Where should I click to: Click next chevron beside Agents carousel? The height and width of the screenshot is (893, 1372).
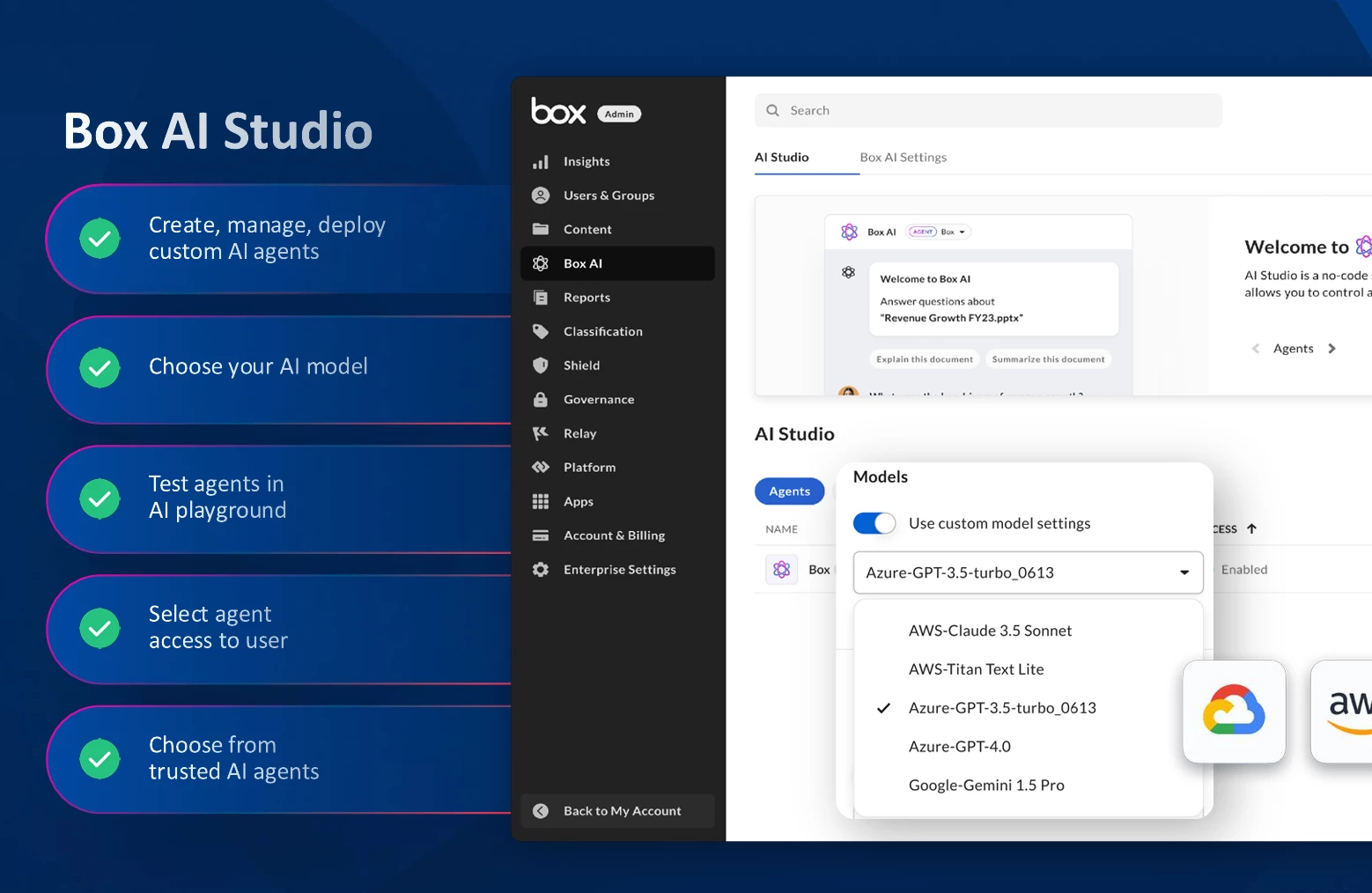(x=1331, y=349)
